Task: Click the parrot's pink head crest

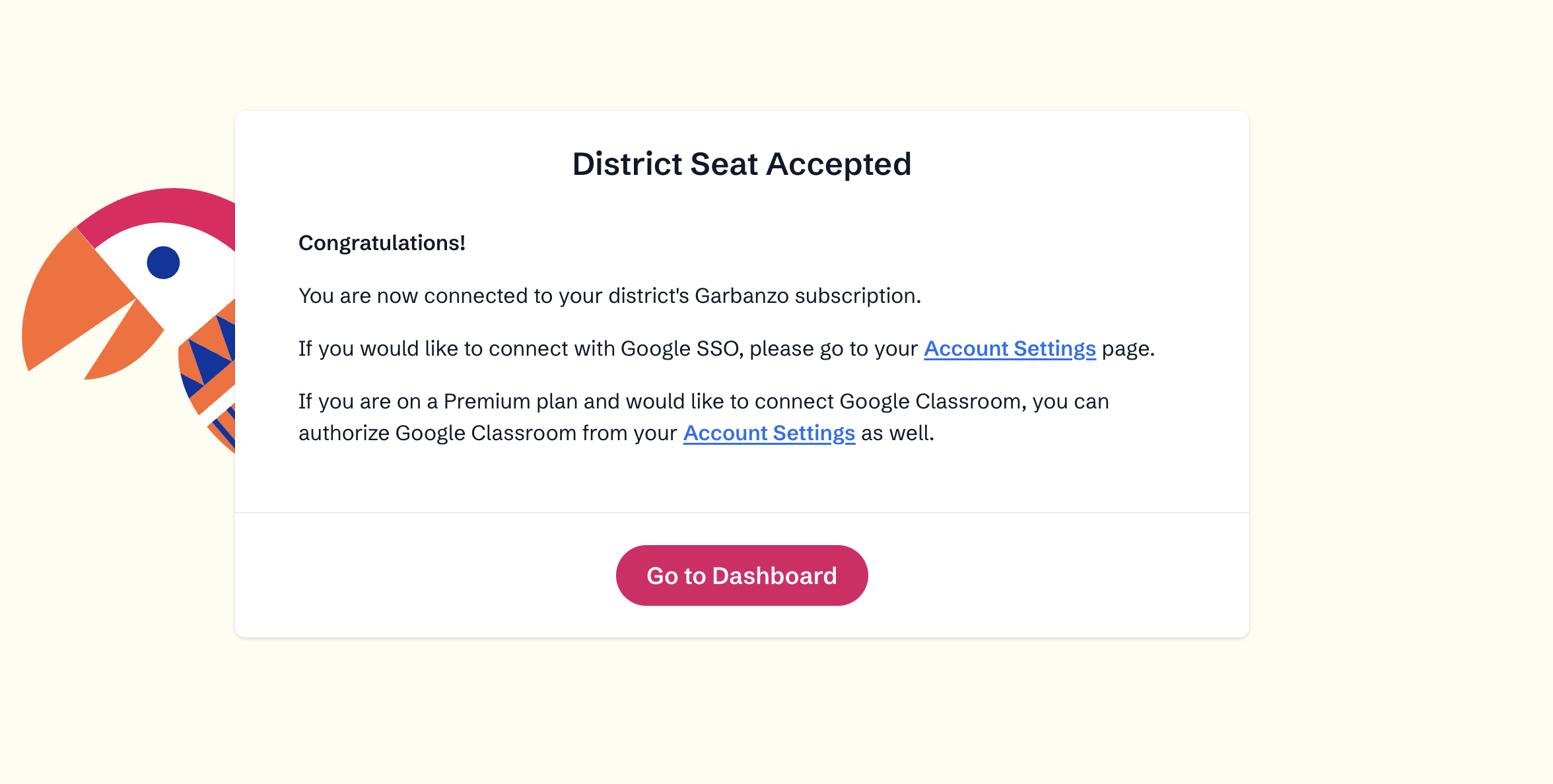Action: (x=165, y=206)
